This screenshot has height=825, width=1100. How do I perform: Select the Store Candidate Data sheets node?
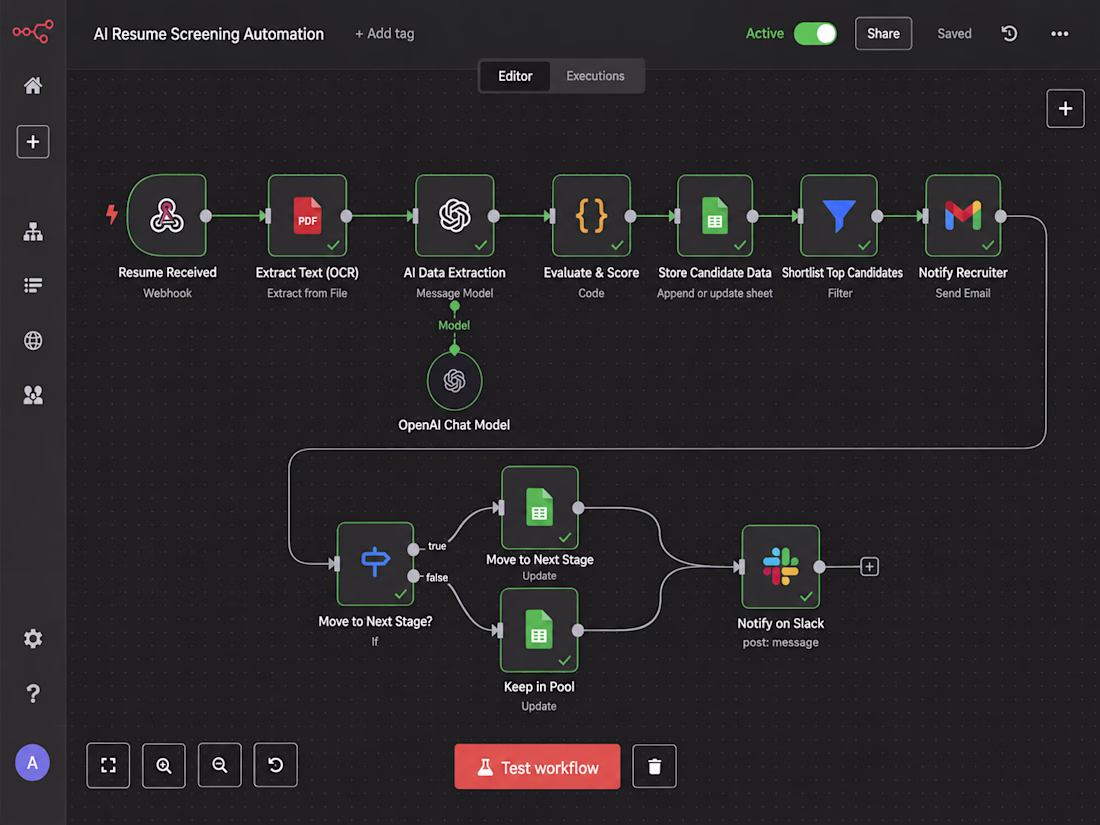[715, 215]
